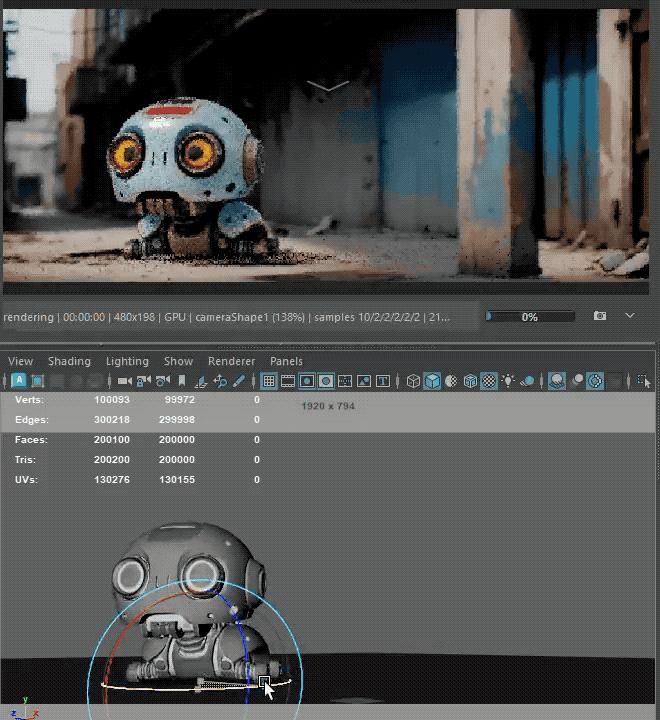660x720 pixels.
Task: Click the camera Bookmarks icon
Action: [181, 381]
